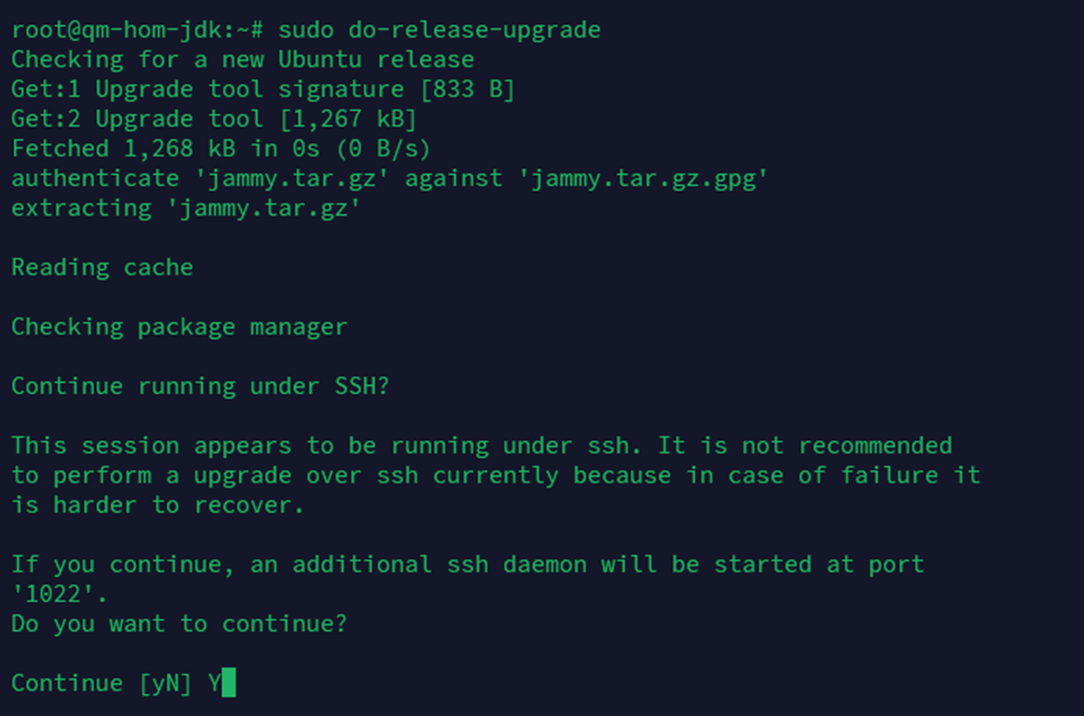Click the 'Continue running under SSH?' heading
The height and width of the screenshot is (716, 1084).
click(200, 386)
